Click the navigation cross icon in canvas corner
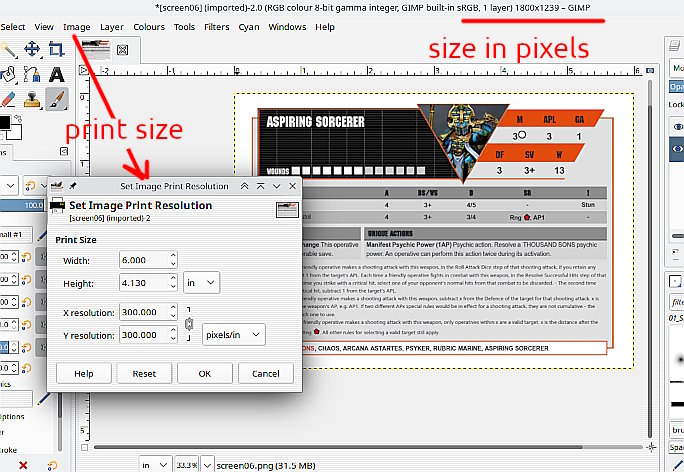 pos(651,447)
